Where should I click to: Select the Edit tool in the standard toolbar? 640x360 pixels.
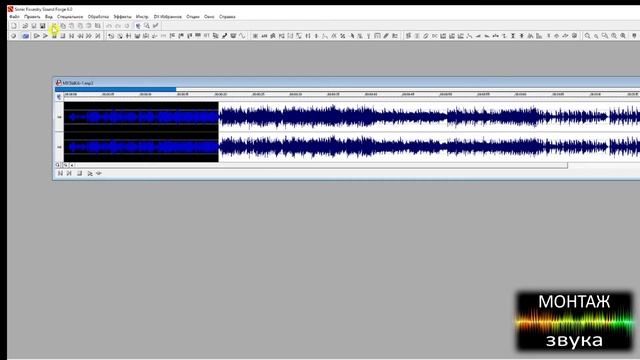138,26
